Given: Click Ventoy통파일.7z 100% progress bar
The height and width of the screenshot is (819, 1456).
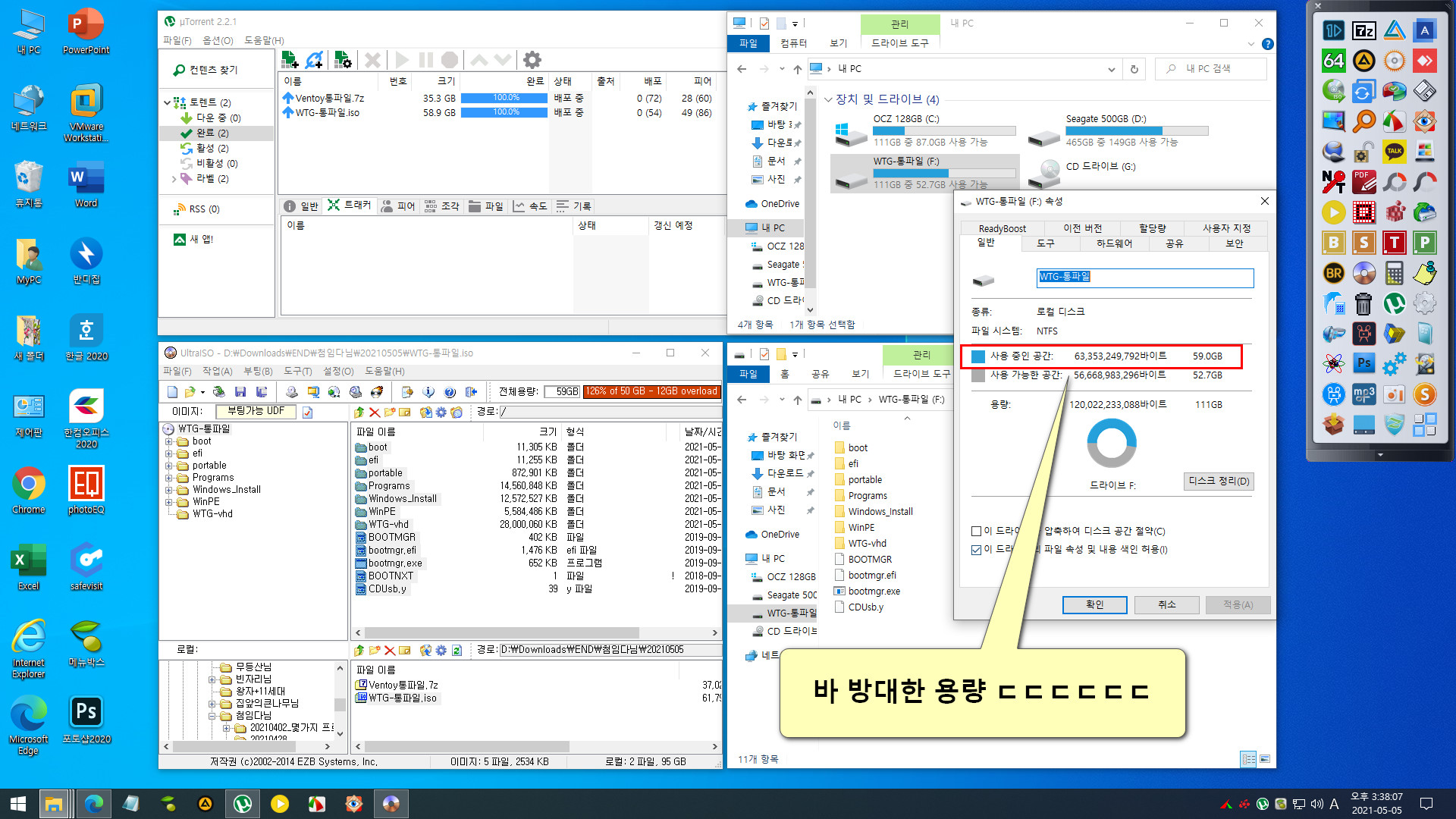Looking at the screenshot, I should (x=504, y=98).
